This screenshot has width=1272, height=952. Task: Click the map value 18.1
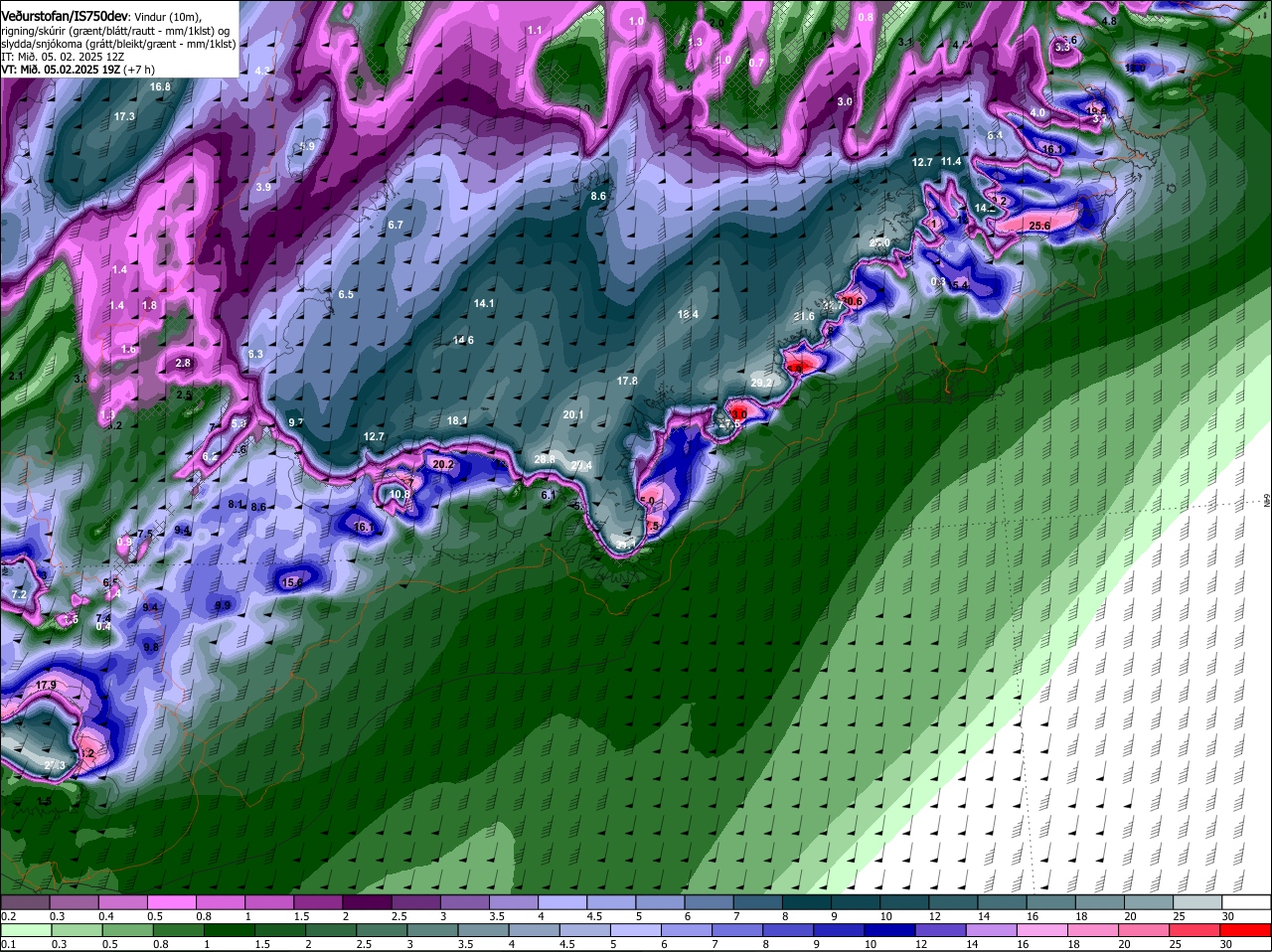457,421
